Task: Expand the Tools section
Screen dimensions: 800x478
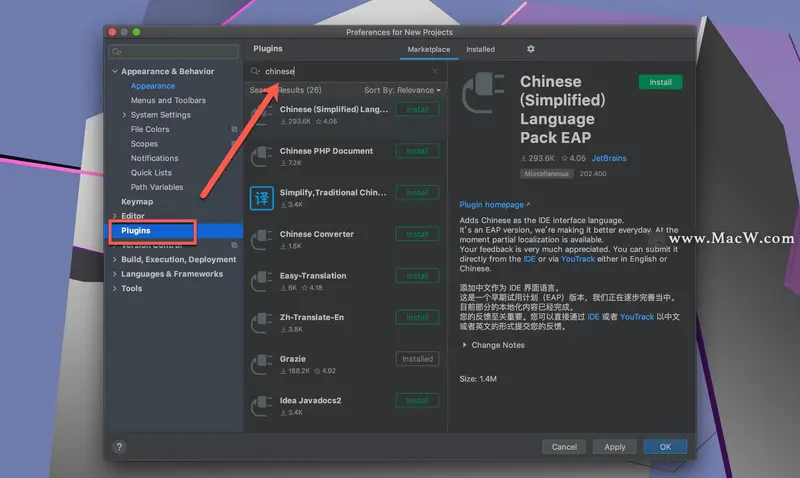Action: pos(115,289)
